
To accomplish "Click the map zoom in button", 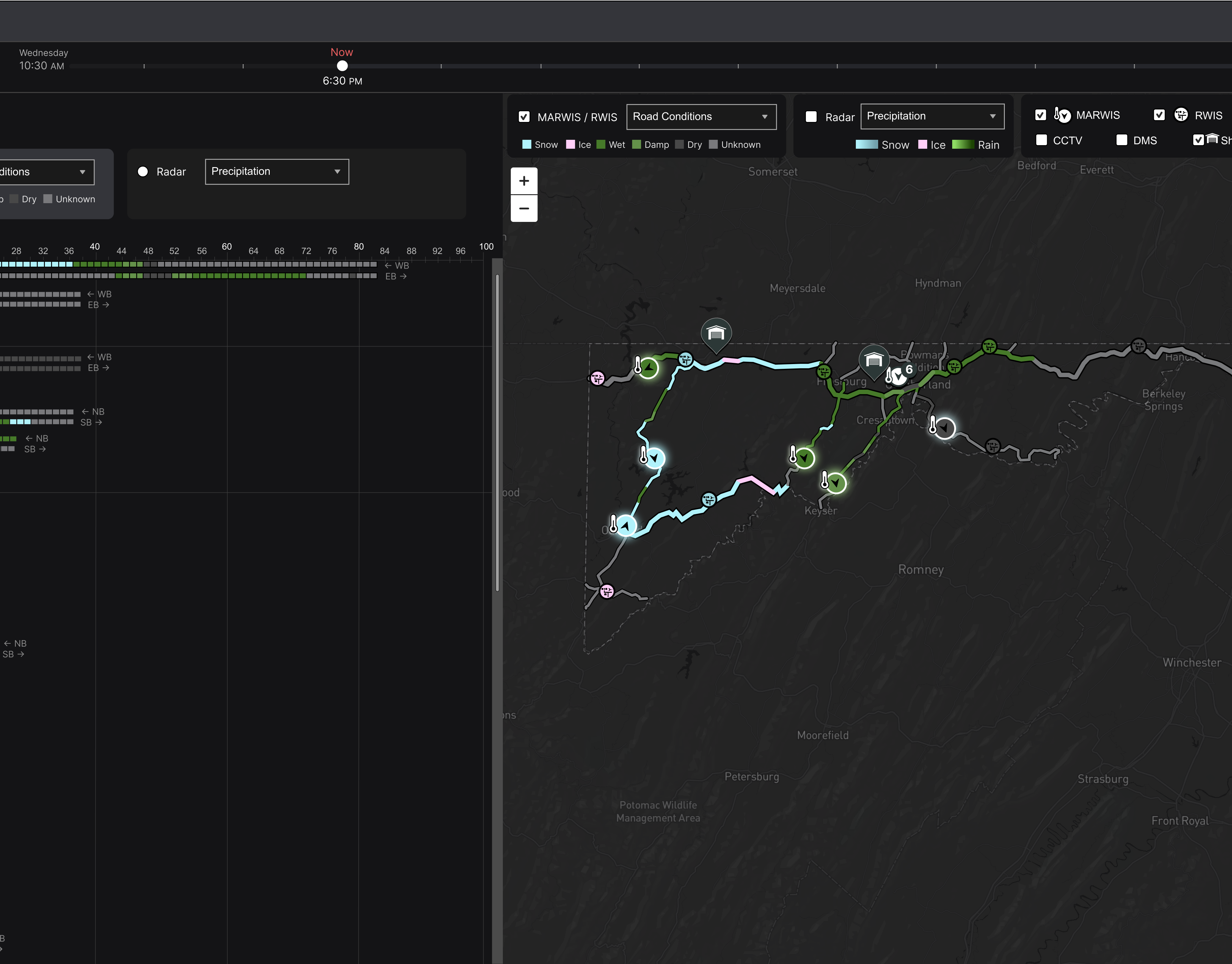I will pyautogui.click(x=524, y=181).
